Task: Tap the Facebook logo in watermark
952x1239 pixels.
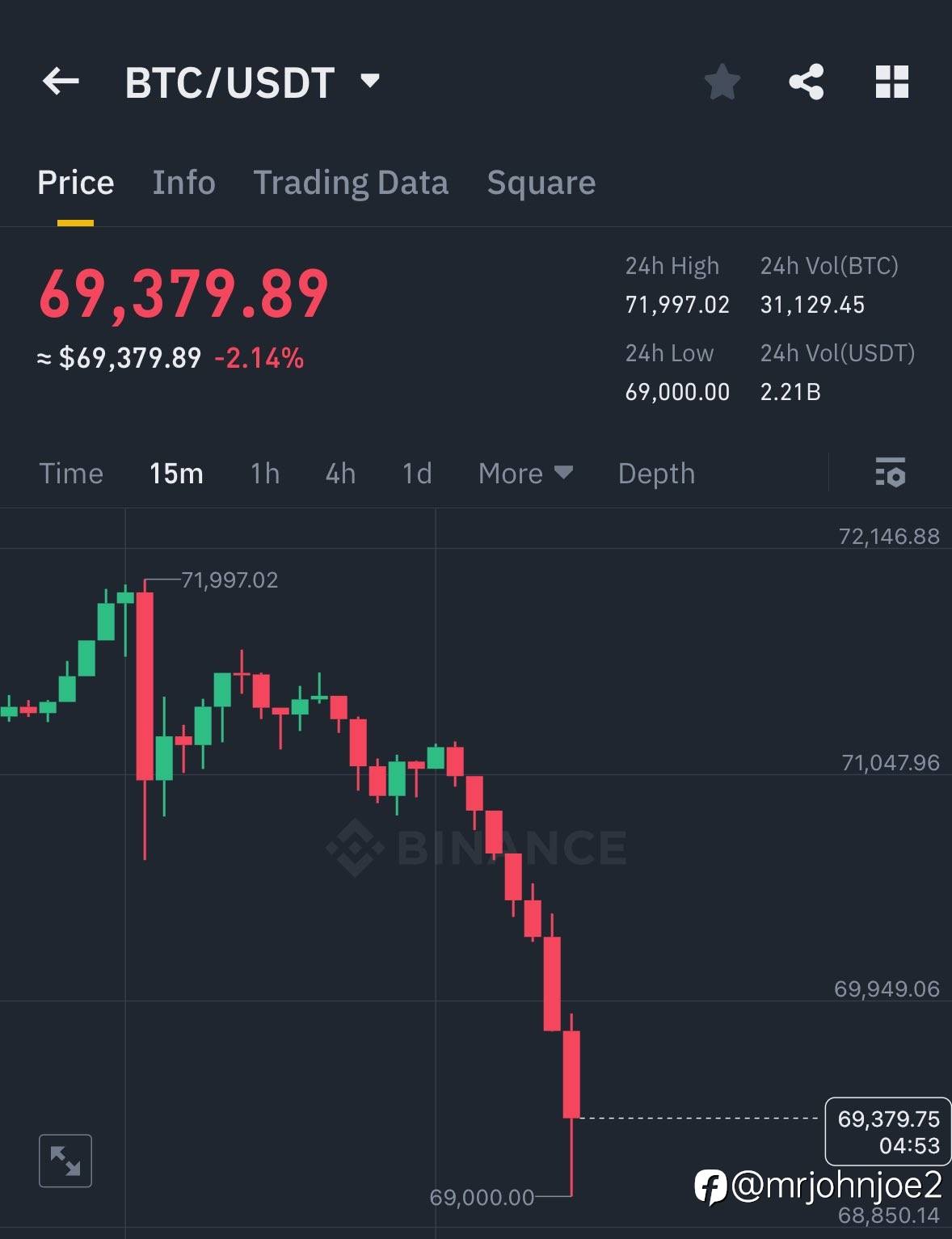Action: coord(710,1186)
